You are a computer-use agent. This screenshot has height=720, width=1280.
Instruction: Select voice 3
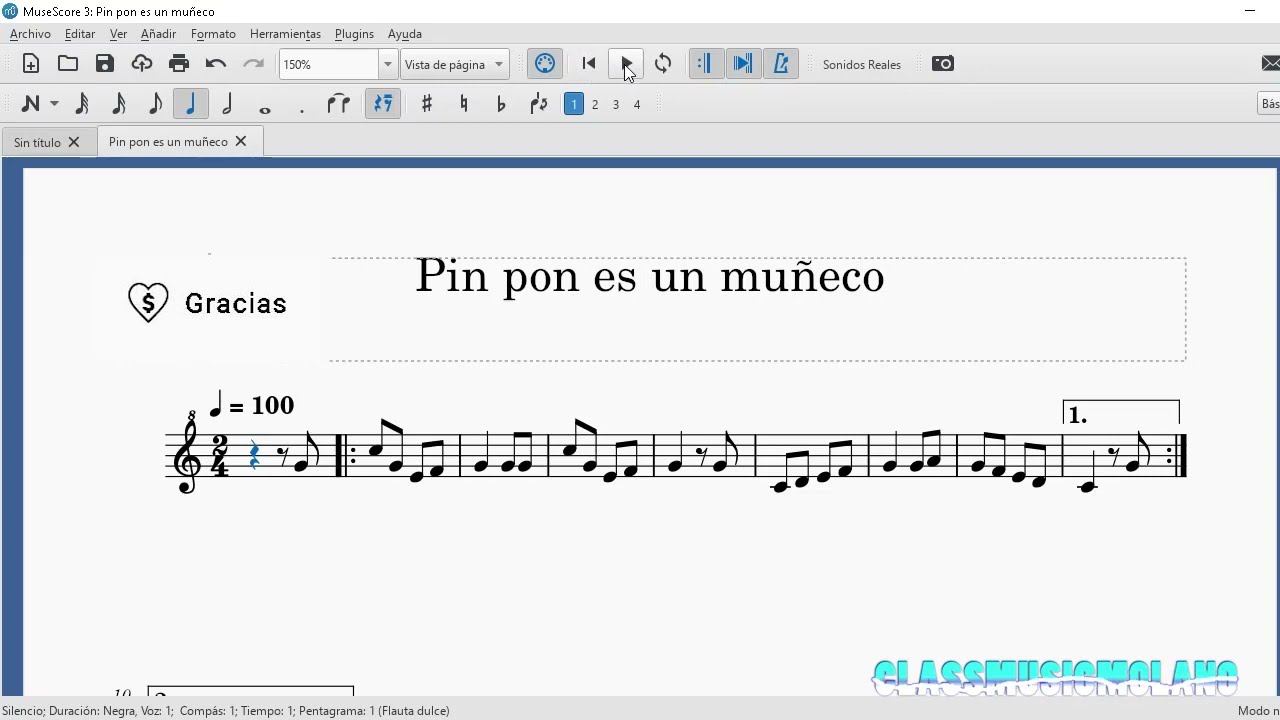click(x=616, y=104)
